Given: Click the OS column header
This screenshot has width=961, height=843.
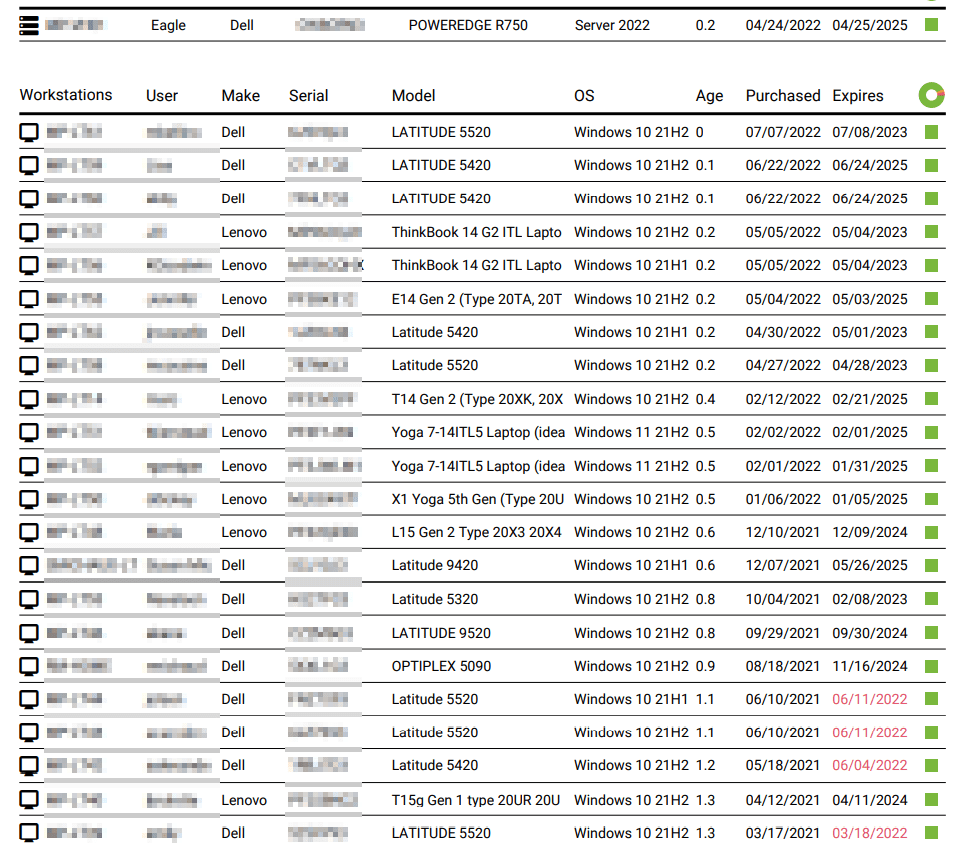Looking at the screenshot, I should [x=584, y=96].
